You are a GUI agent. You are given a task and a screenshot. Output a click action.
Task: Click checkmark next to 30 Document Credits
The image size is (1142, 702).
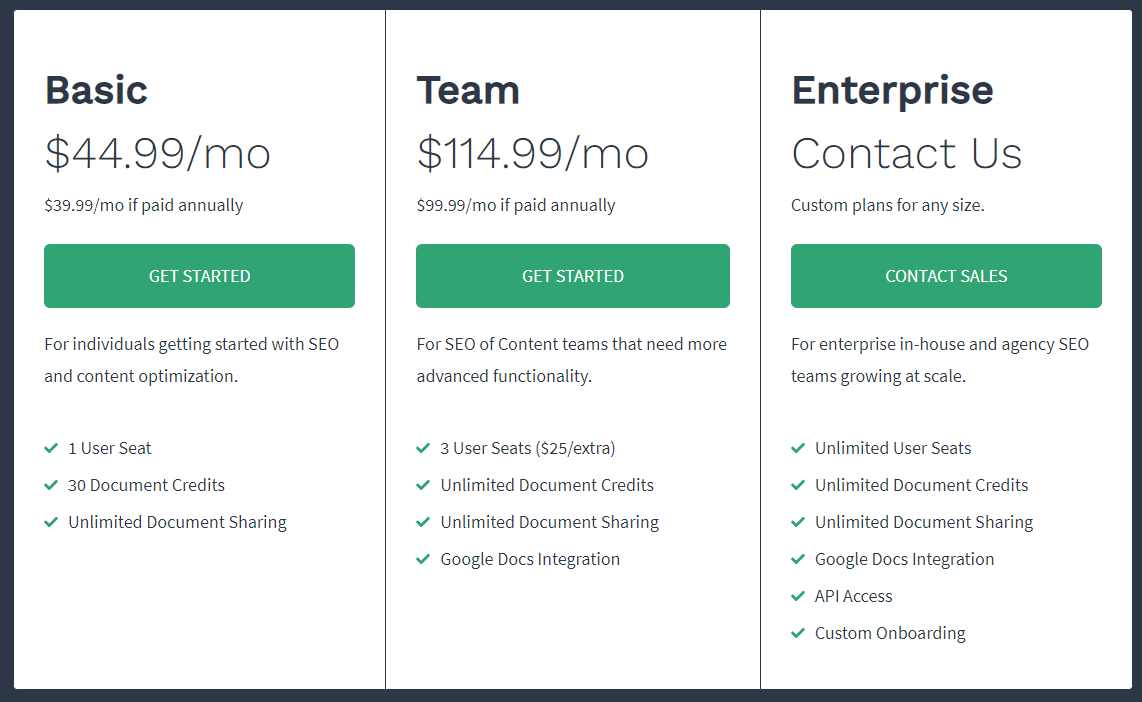(x=51, y=485)
